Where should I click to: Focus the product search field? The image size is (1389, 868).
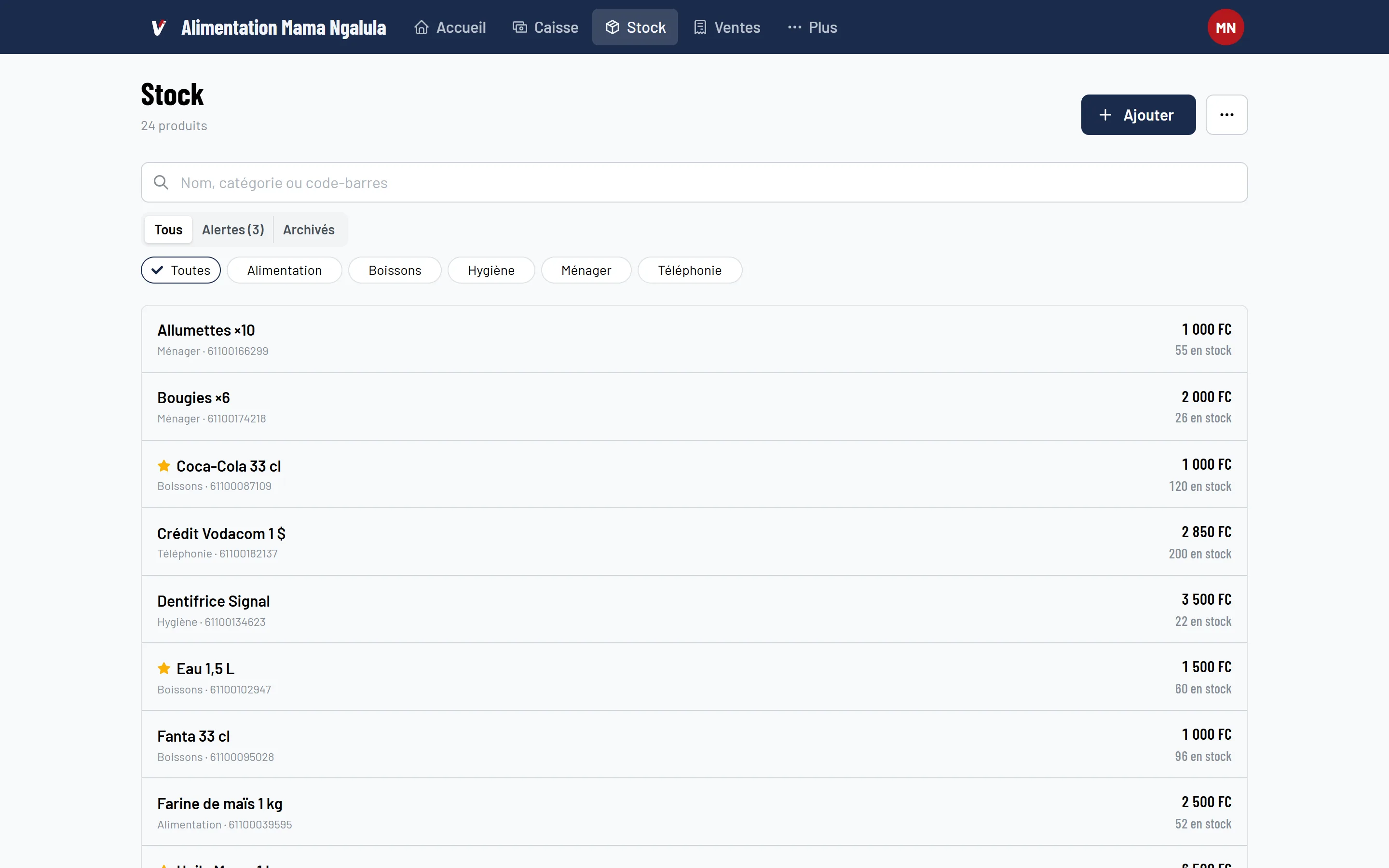[x=694, y=183]
